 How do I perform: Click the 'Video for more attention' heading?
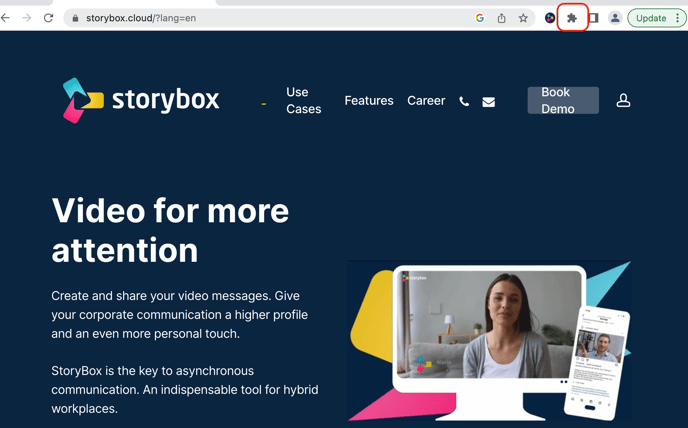170,230
